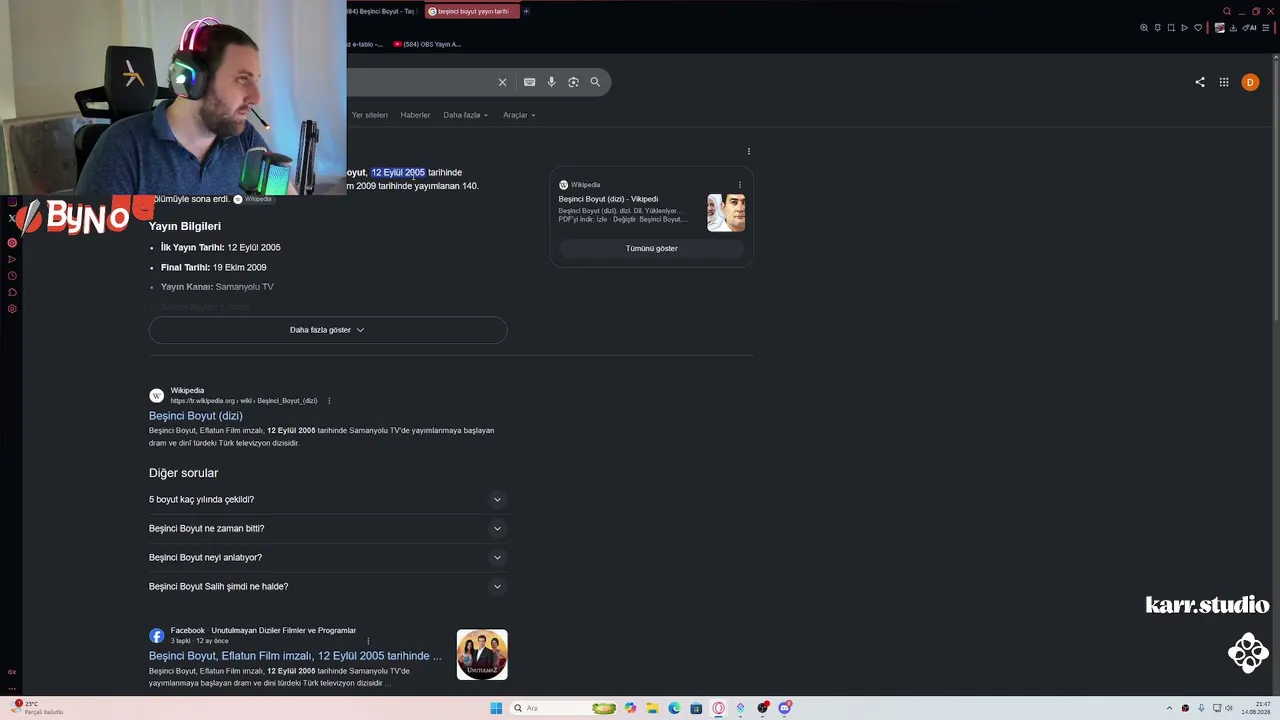
Task: Open the Google apps grid
Action: point(1224,82)
